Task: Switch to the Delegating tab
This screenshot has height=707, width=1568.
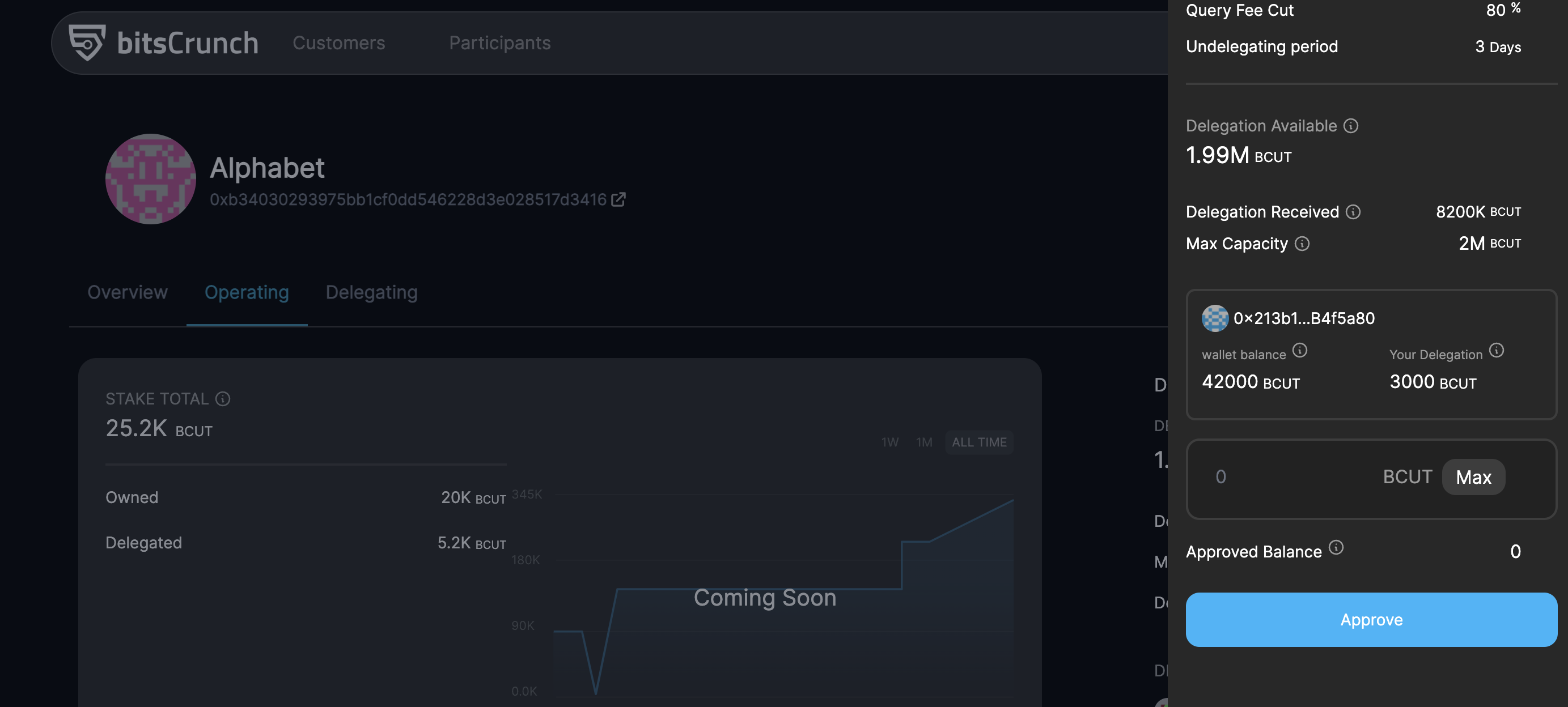Action: [372, 292]
